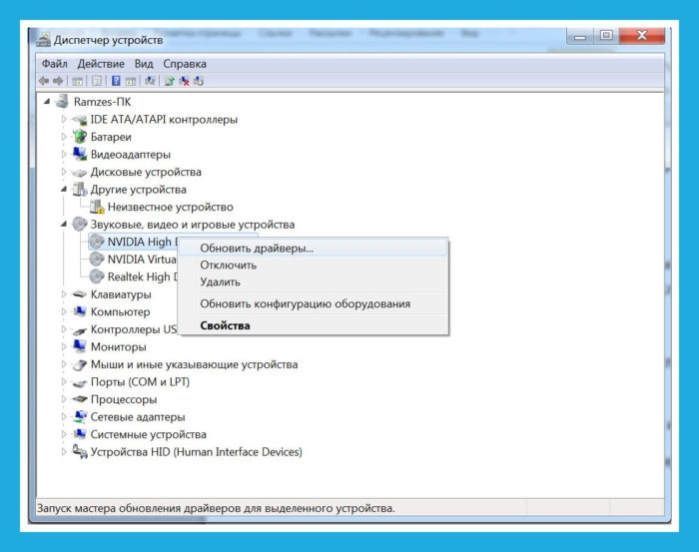Click the Disable device toolbar icon
The height and width of the screenshot is (552, 699).
(199, 81)
